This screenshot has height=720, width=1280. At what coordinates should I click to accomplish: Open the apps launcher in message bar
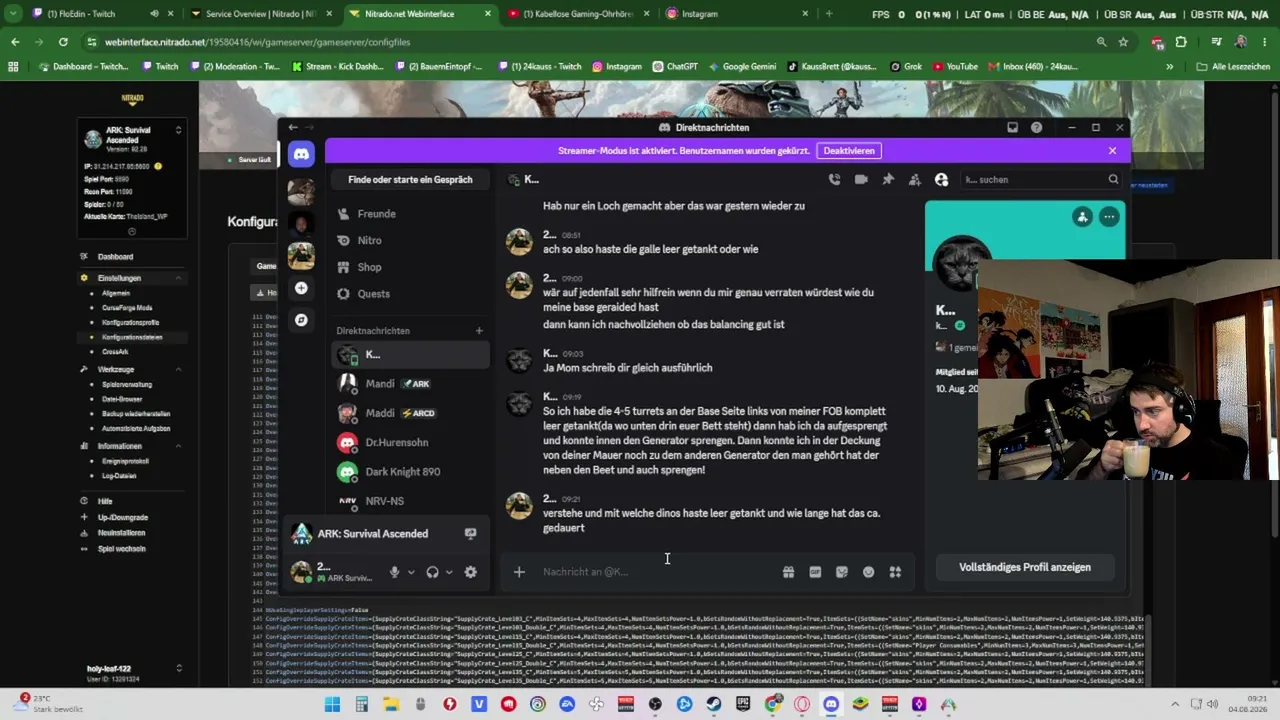tap(895, 572)
